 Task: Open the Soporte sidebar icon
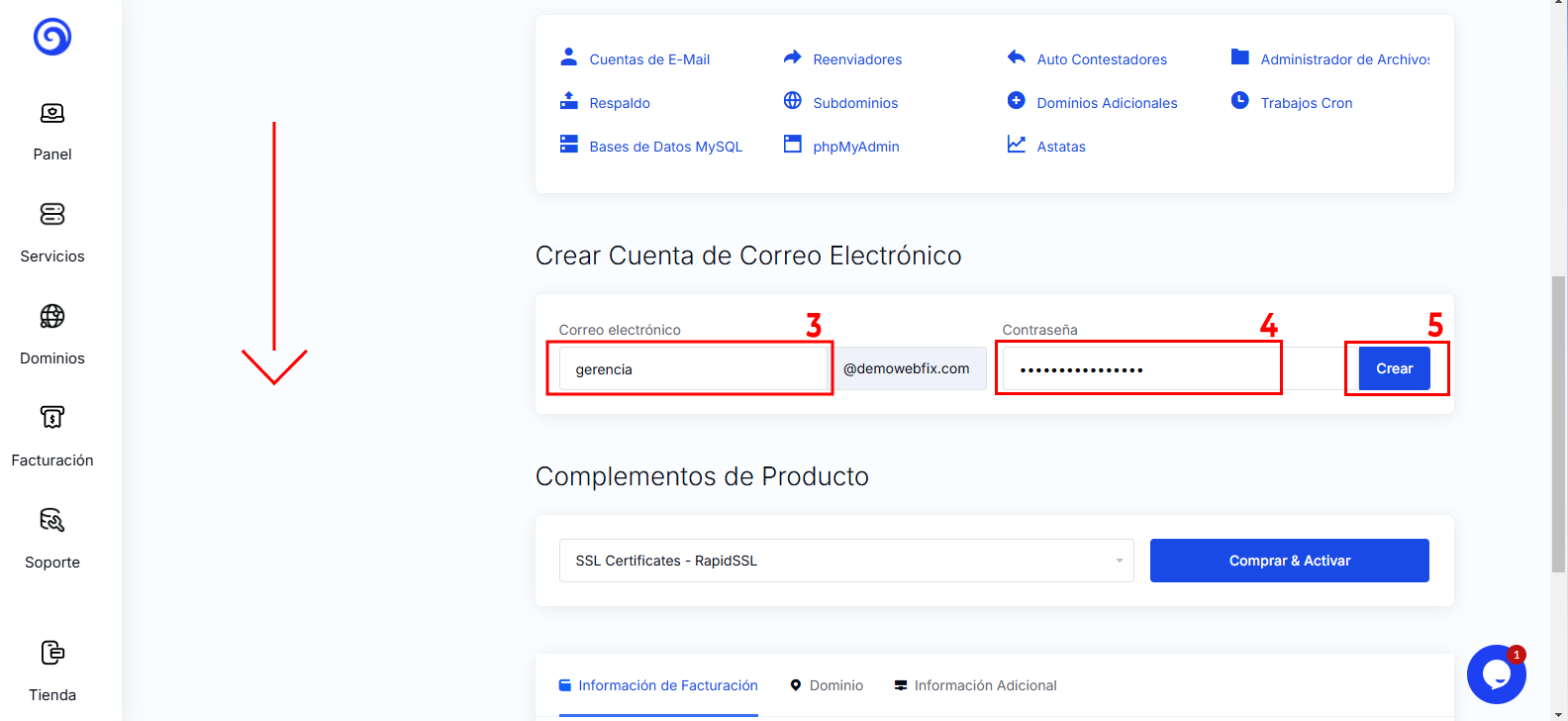pyautogui.click(x=52, y=520)
